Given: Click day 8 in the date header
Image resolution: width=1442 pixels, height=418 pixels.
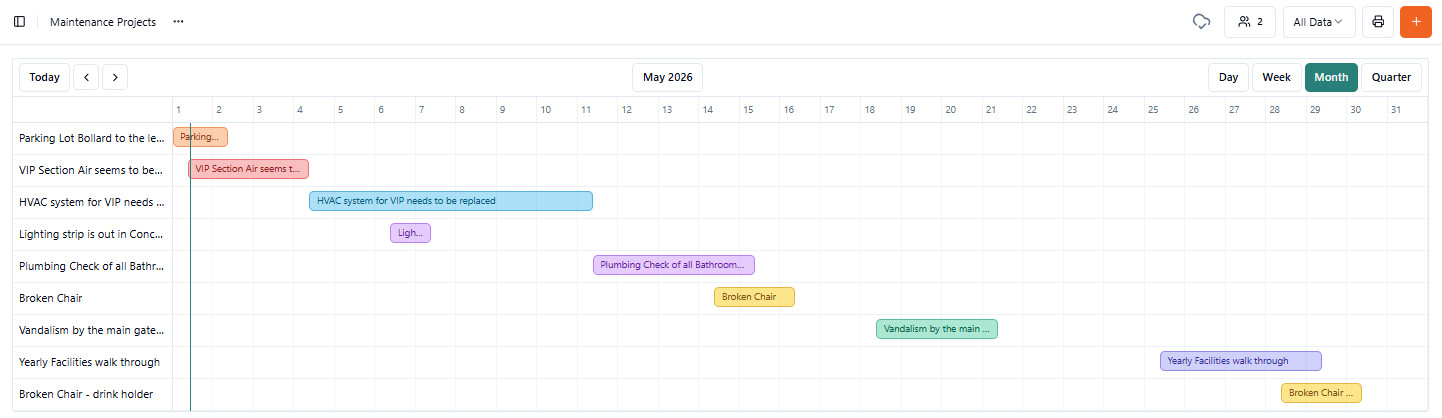Looking at the screenshot, I should [x=462, y=109].
